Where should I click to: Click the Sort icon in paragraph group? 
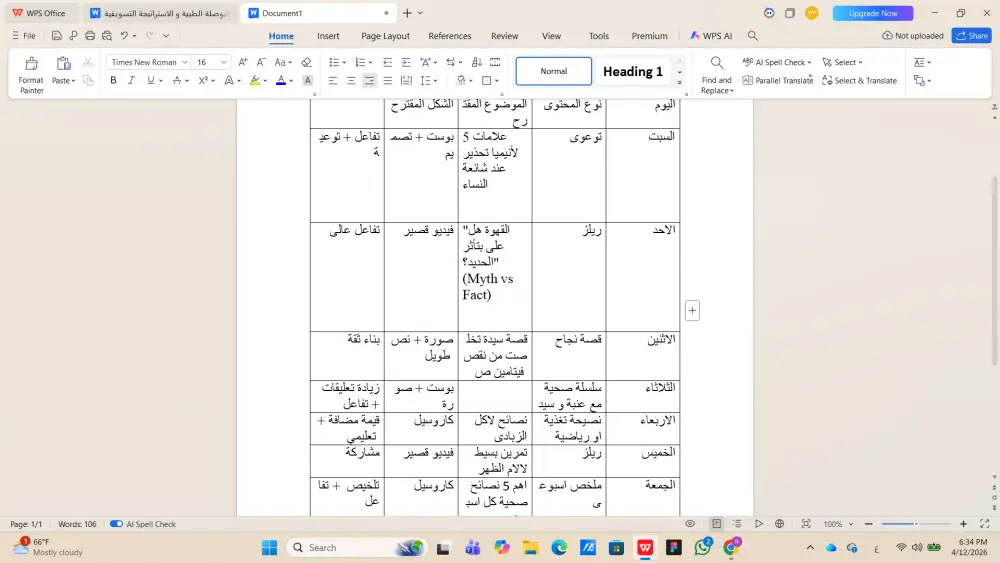(x=477, y=62)
